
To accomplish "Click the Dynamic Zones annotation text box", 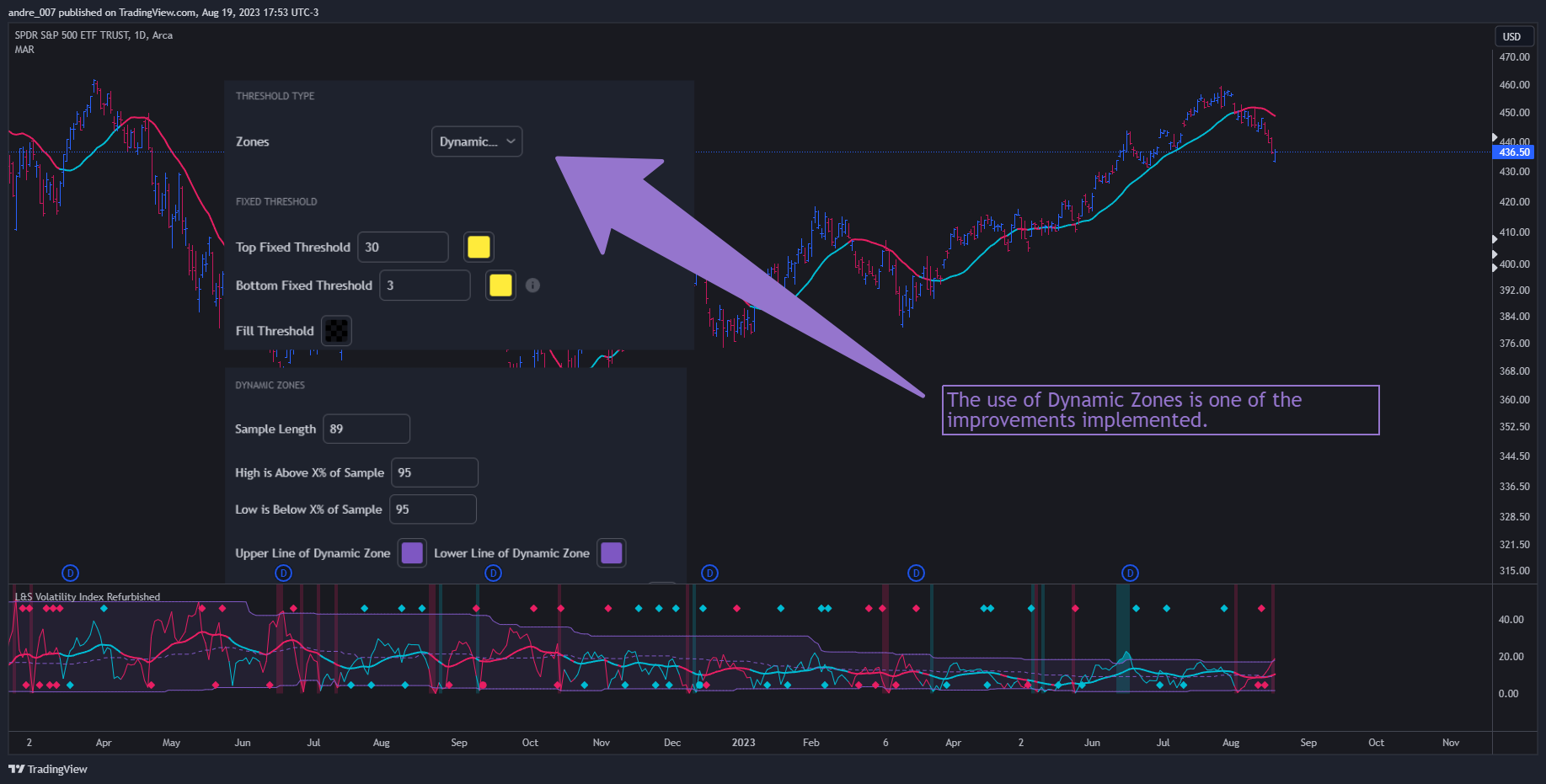I will pos(1160,410).
